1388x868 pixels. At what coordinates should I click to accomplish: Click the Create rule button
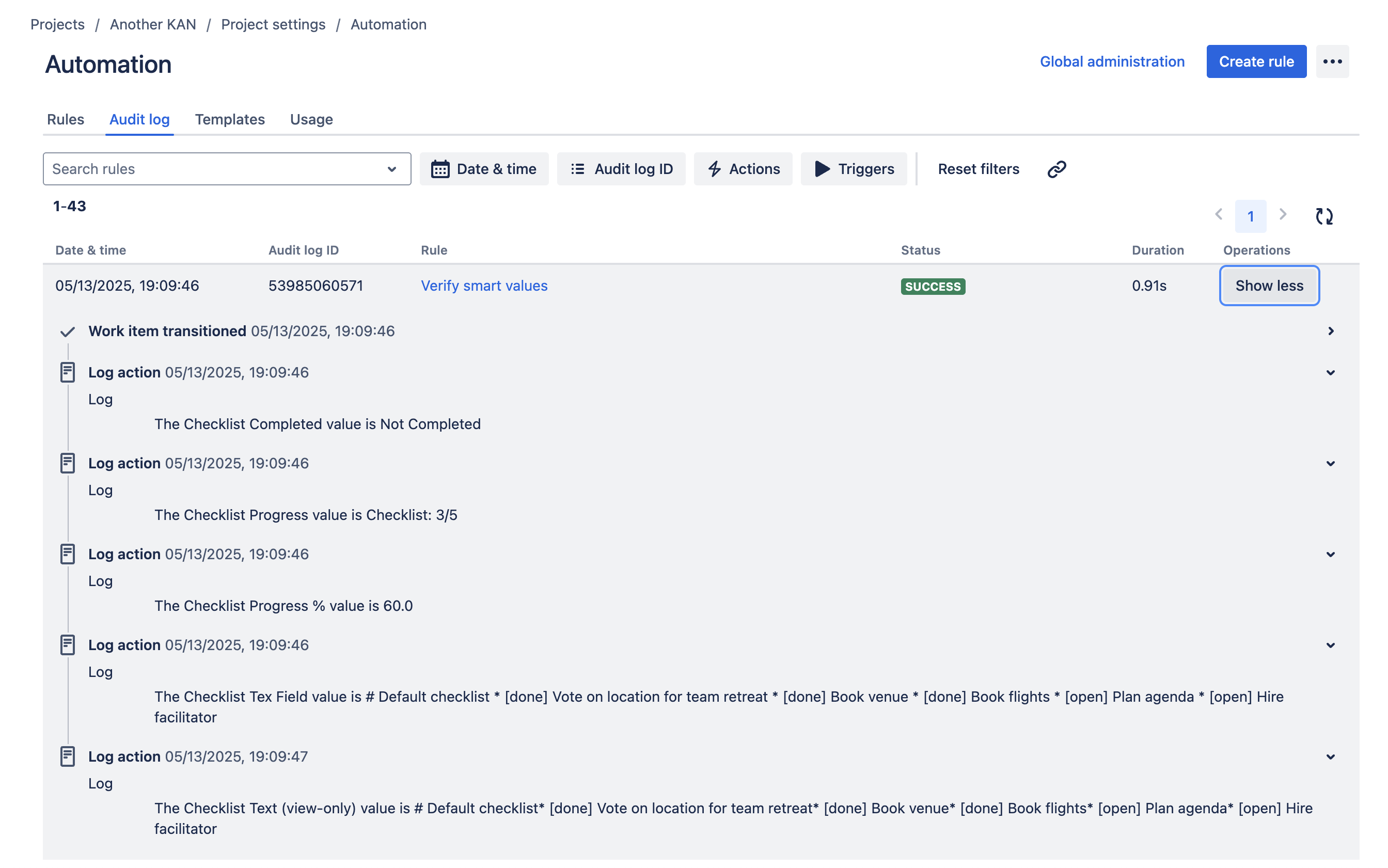(1256, 61)
